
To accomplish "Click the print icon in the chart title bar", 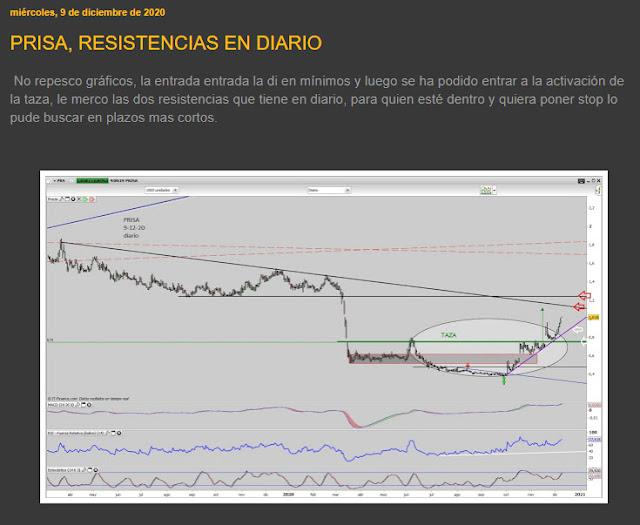I will pyautogui.click(x=581, y=181).
